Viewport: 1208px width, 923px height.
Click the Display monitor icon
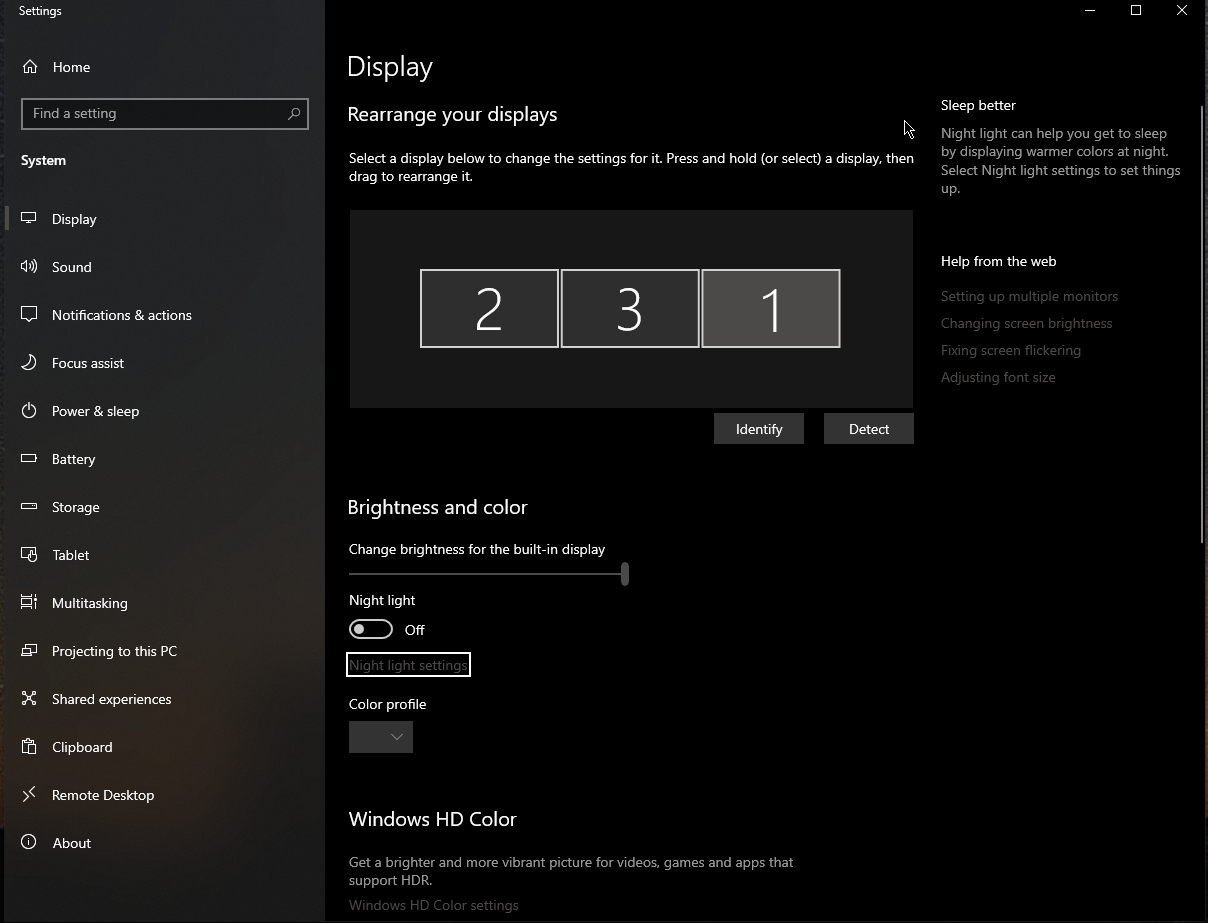click(30, 219)
